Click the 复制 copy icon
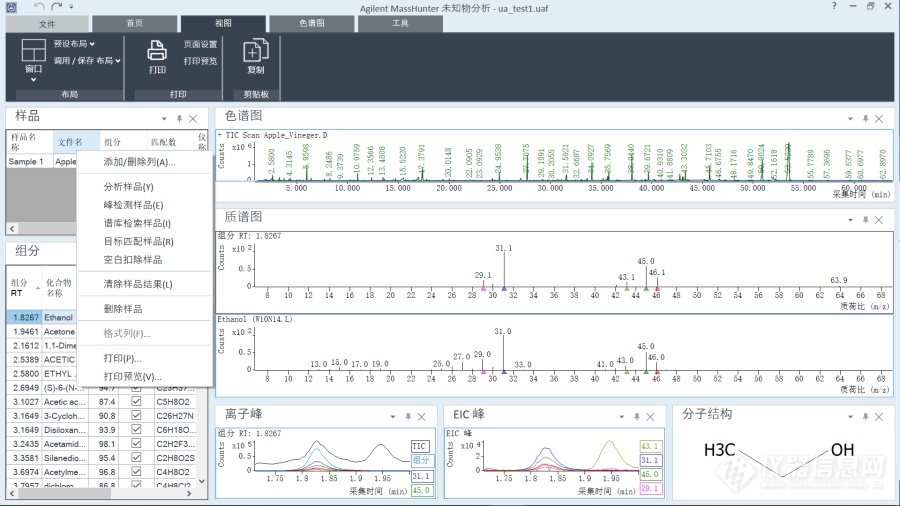The height and width of the screenshot is (506, 900). [x=255, y=50]
